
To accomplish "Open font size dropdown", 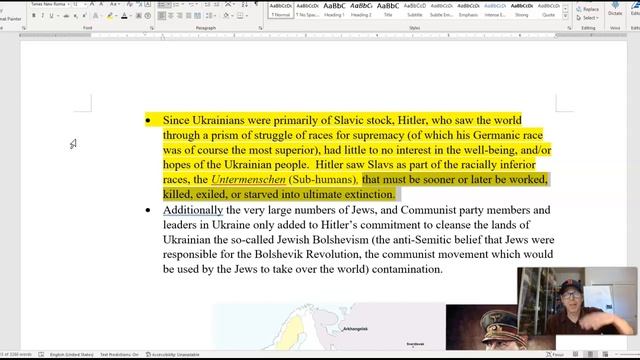I will click(x=85, y=4).
